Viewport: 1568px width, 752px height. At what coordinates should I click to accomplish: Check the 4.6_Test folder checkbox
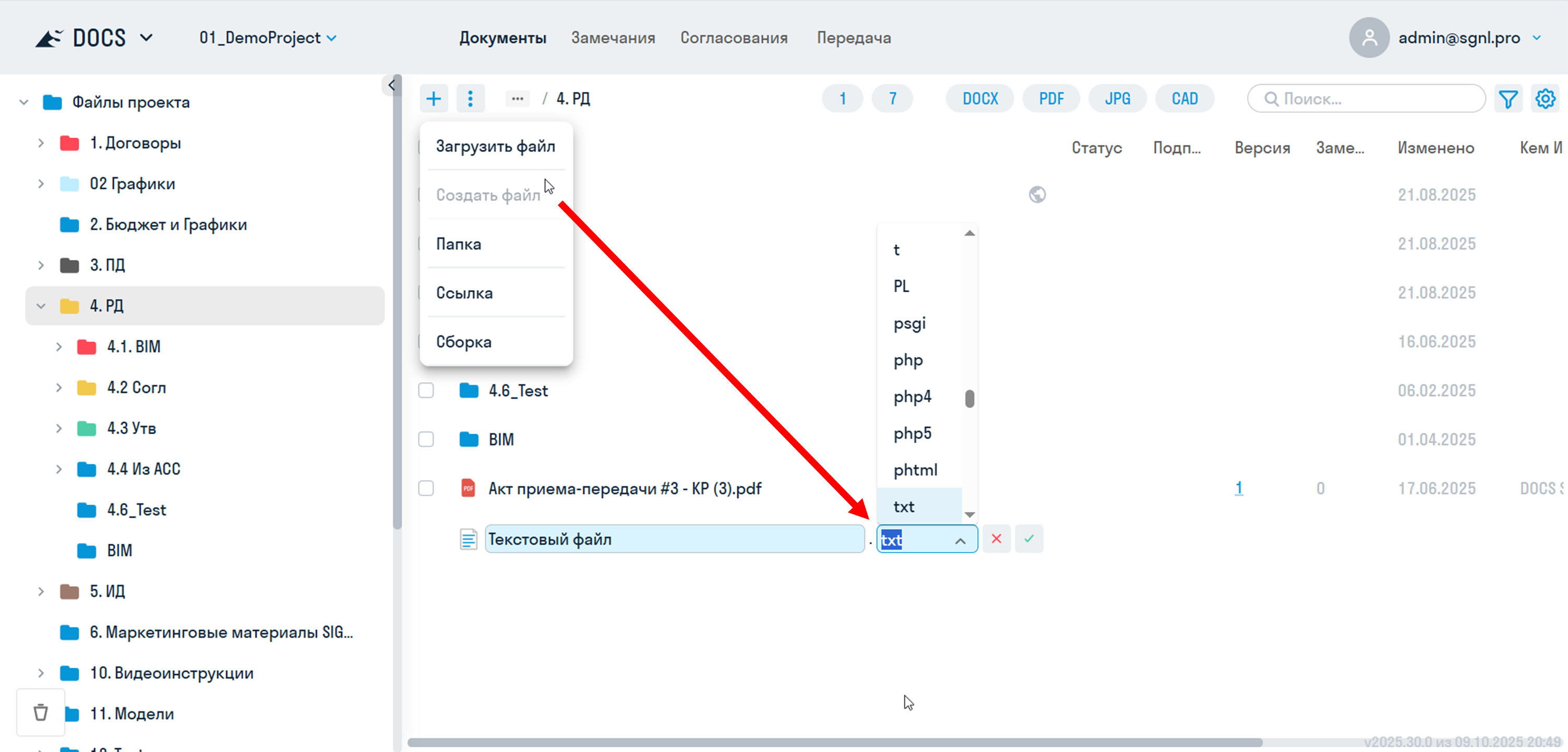click(x=426, y=390)
